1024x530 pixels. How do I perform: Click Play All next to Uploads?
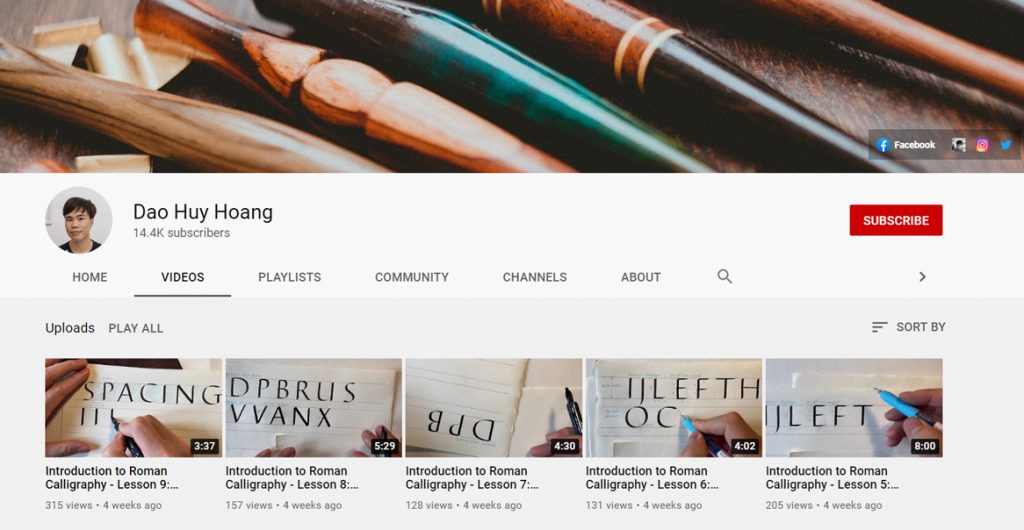pyautogui.click(x=136, y=328)
